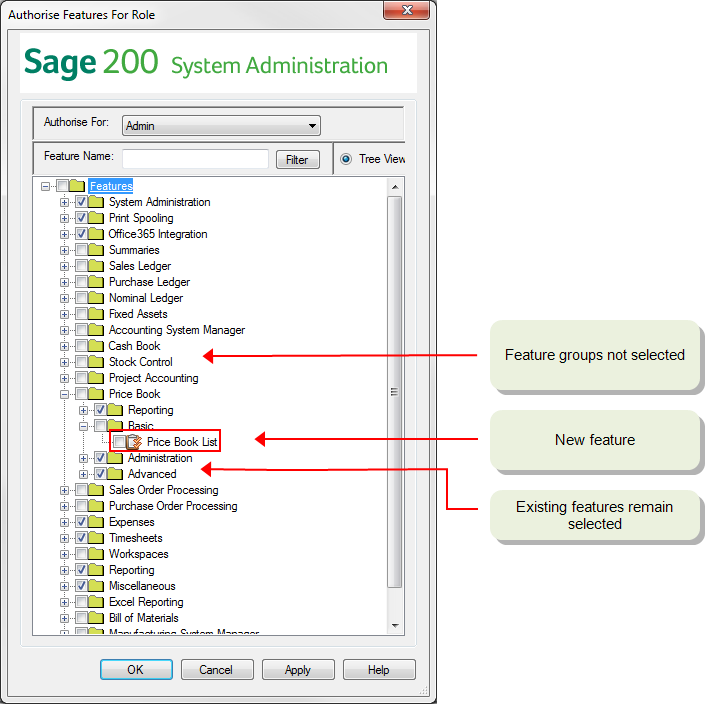715x704 pixels.
Task: Click the Excel Reporting folder icon
Action: tap(96, 602)
